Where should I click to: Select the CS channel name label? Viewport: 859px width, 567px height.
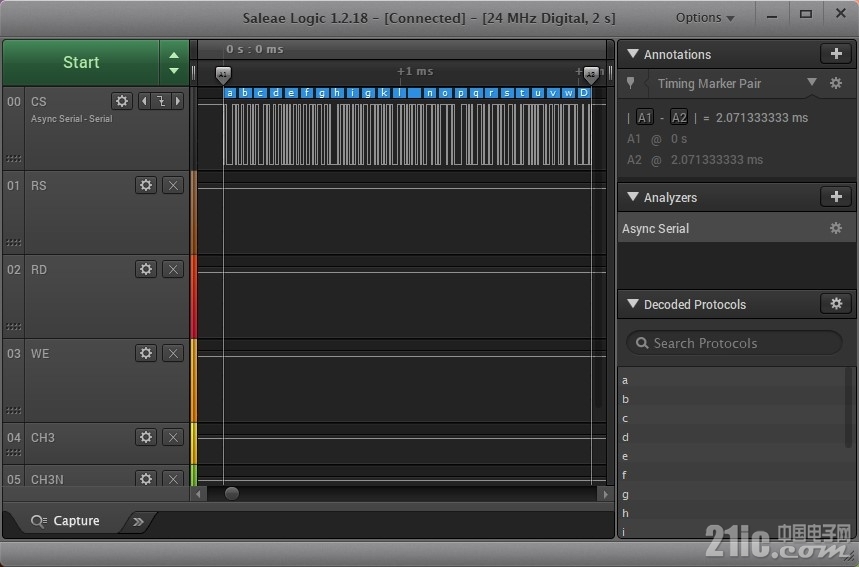(x=38, y=101)
